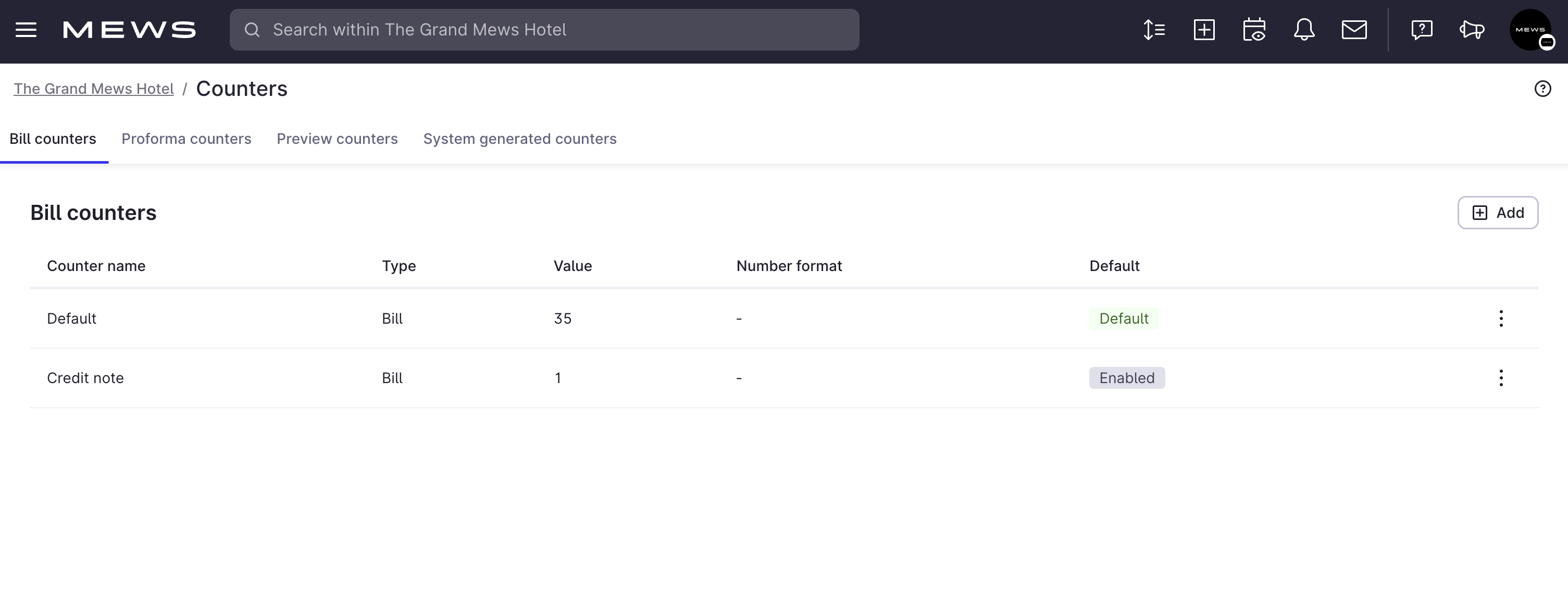Viewport: 1568px width, 614px height.
Task: Switch to Proforma counters tab
Action: click(186, 139)
